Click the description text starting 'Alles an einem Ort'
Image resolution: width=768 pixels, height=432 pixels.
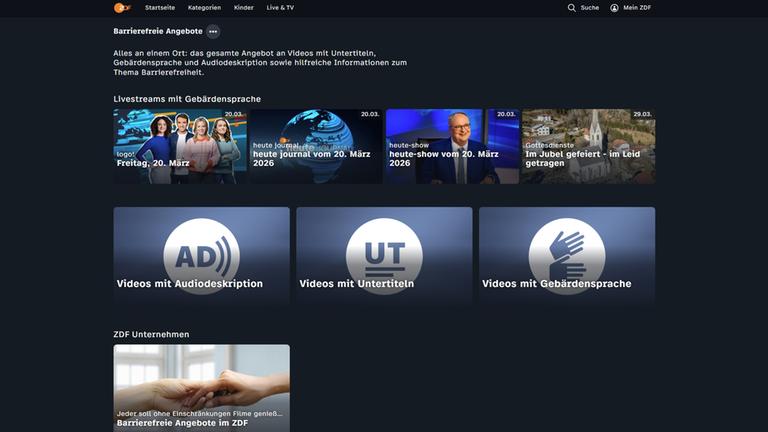pyautogui.click(x=260, y=63)
